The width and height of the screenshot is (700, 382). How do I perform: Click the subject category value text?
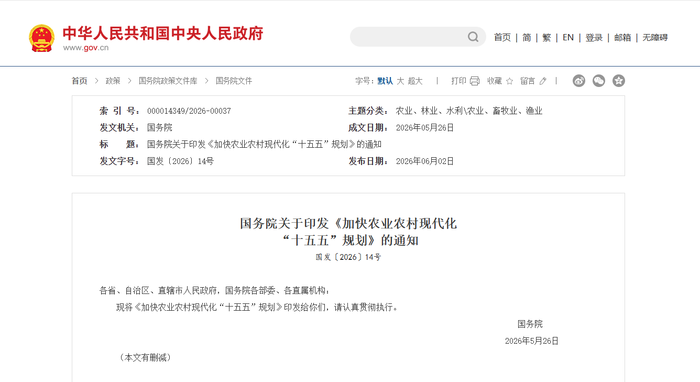click(x=469, y=111)
